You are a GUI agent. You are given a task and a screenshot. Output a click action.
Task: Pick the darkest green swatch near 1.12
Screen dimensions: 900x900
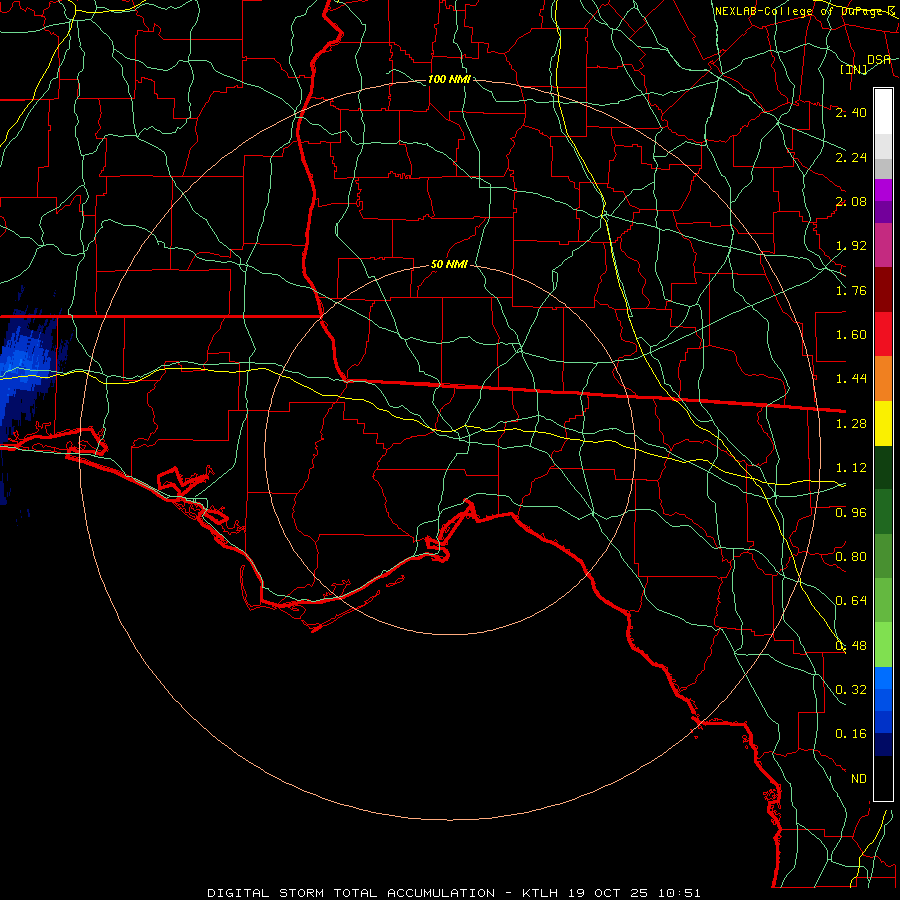[883, 468]
